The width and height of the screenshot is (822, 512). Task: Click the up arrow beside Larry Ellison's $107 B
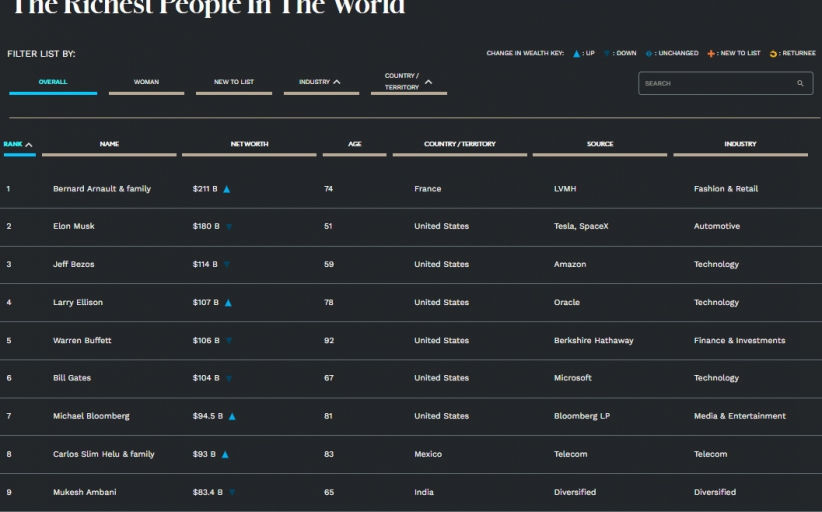(x=228, y=303)
